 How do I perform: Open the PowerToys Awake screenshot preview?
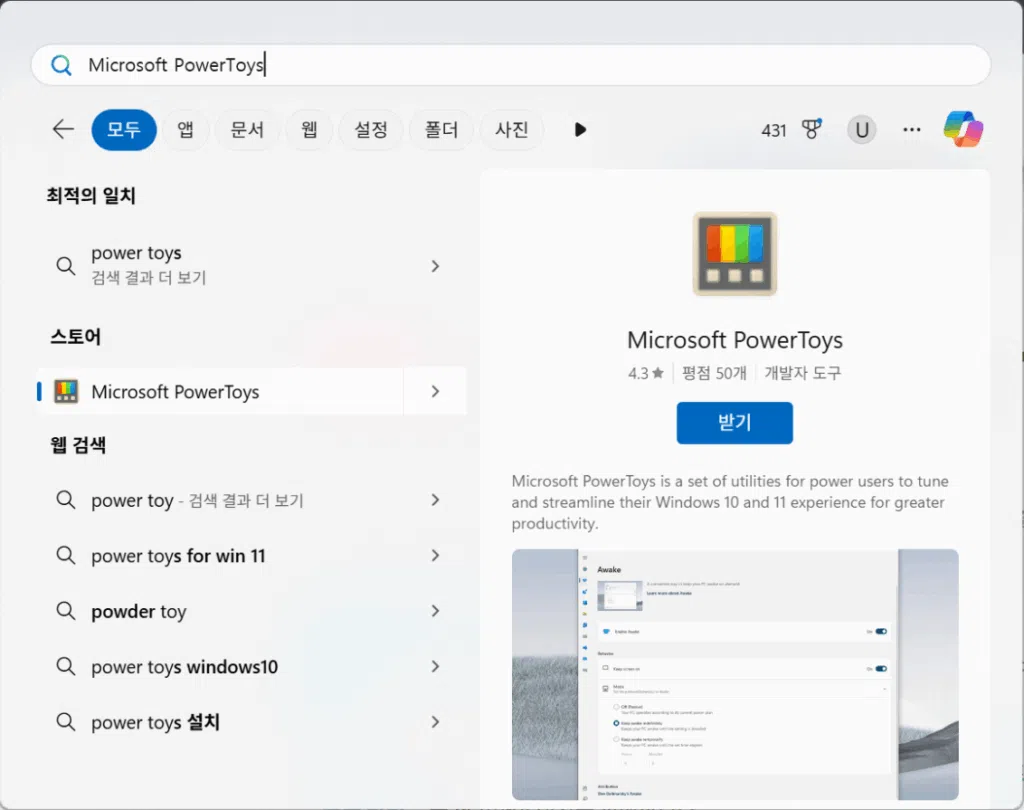click(x=734, y=675)
